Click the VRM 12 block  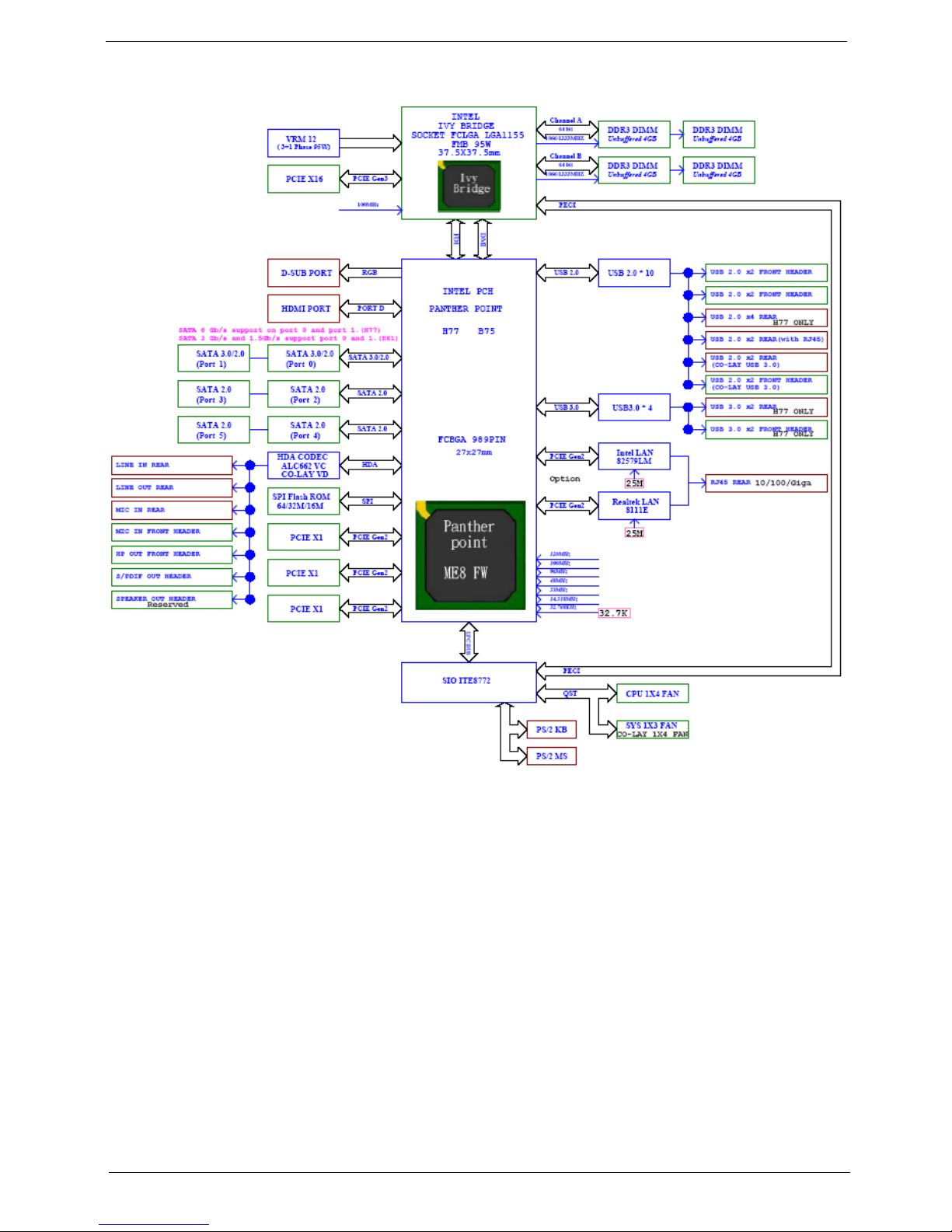303,143
